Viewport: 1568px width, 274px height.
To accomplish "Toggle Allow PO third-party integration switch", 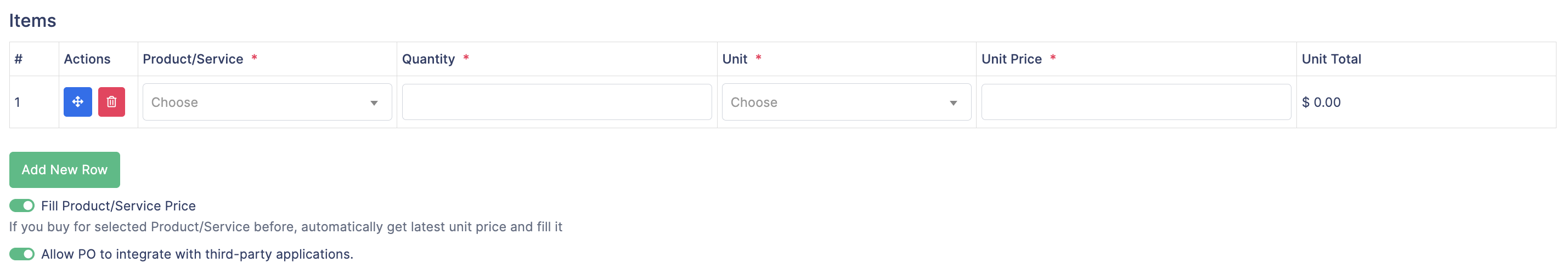I will (x=22, y=254).
